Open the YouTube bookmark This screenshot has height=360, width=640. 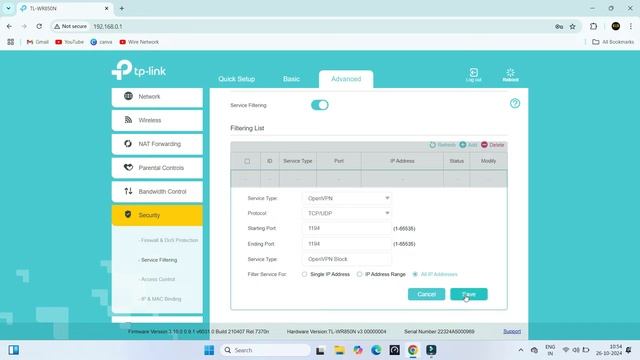[69, 42]
